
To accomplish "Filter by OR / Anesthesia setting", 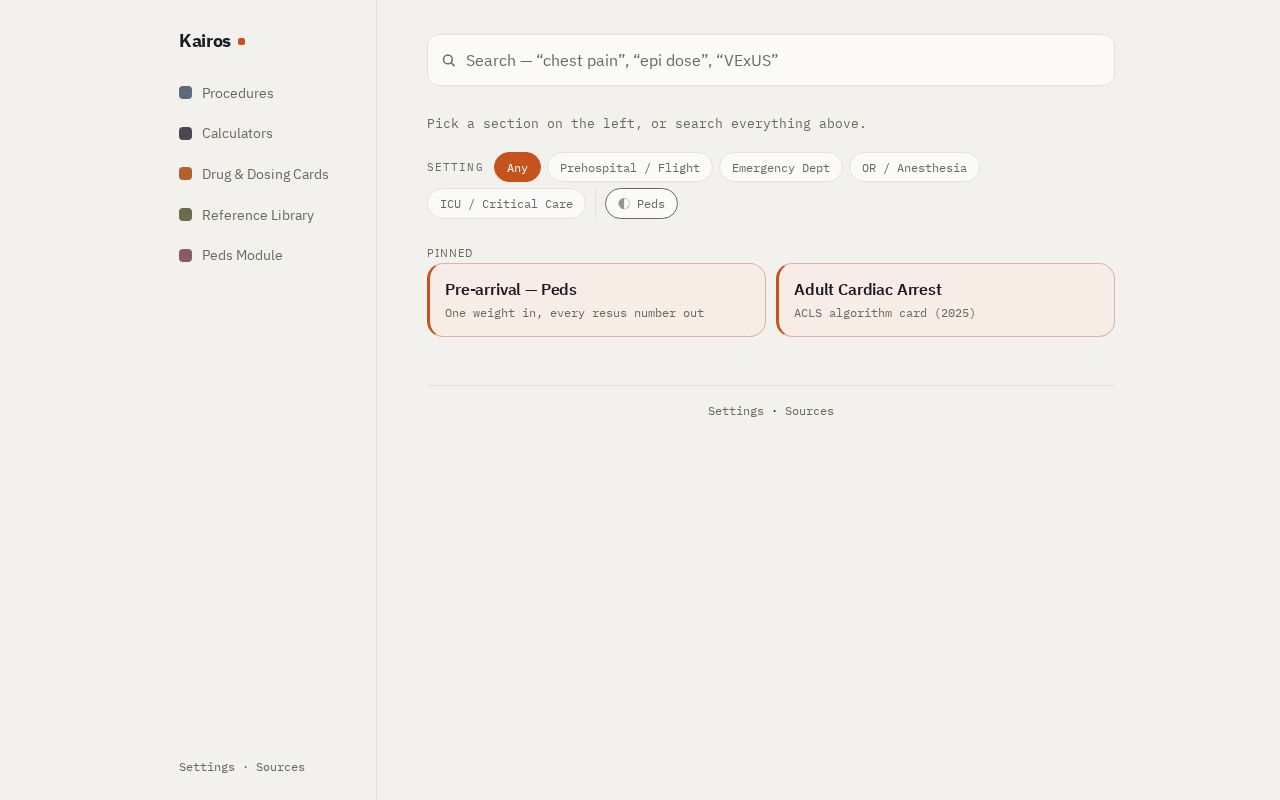I will coord(914,167).
